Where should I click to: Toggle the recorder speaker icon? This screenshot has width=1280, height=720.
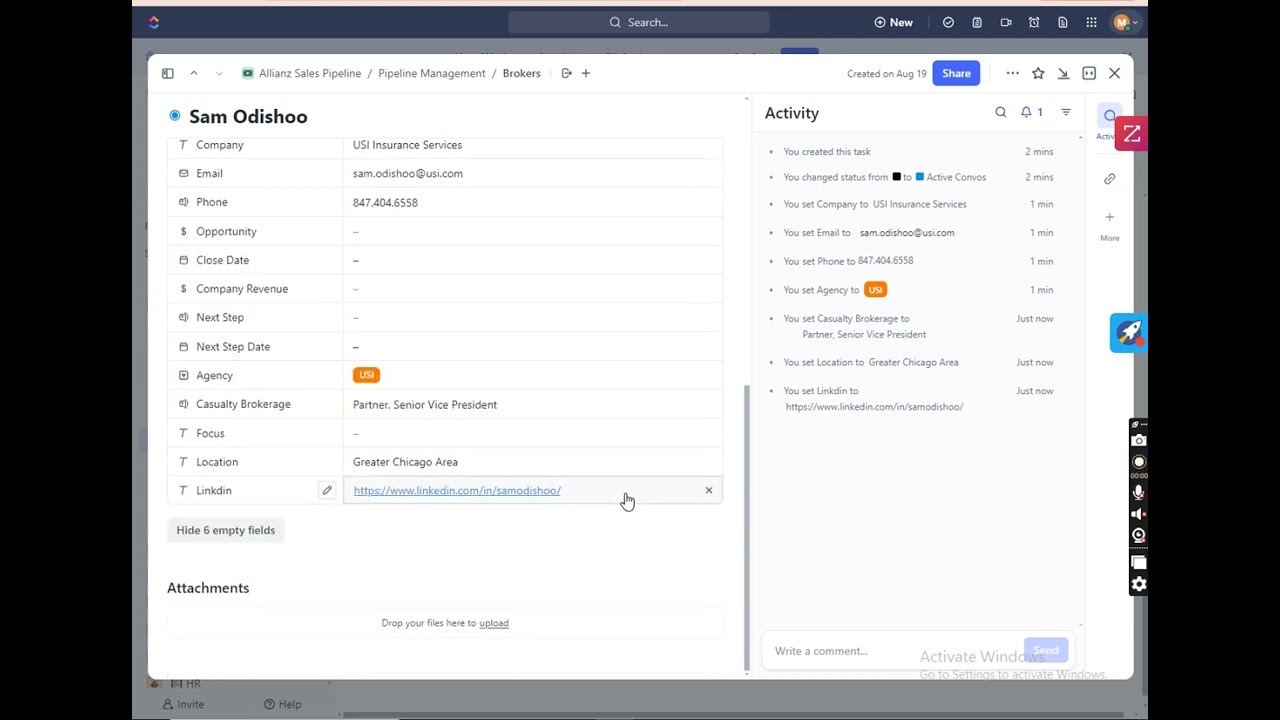click(x=1139, y=514)
